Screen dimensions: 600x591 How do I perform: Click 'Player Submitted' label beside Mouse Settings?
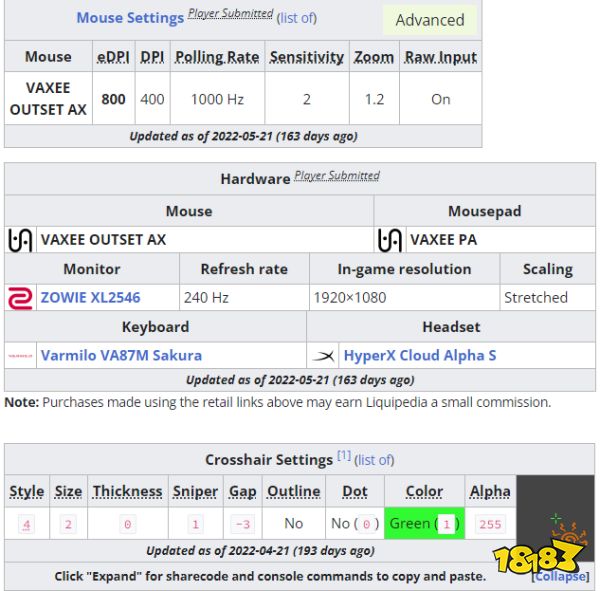click(x=231, y=13)
